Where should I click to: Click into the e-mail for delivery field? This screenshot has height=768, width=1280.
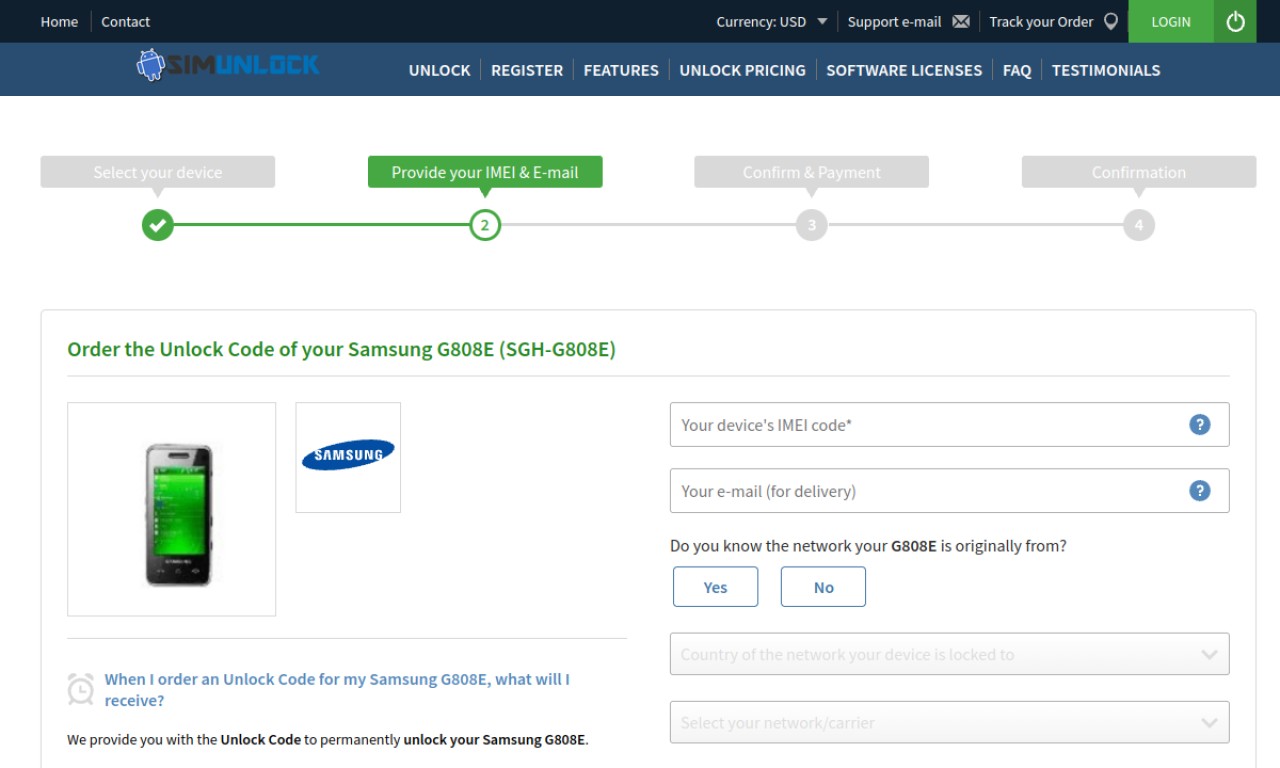coord(949,490)
